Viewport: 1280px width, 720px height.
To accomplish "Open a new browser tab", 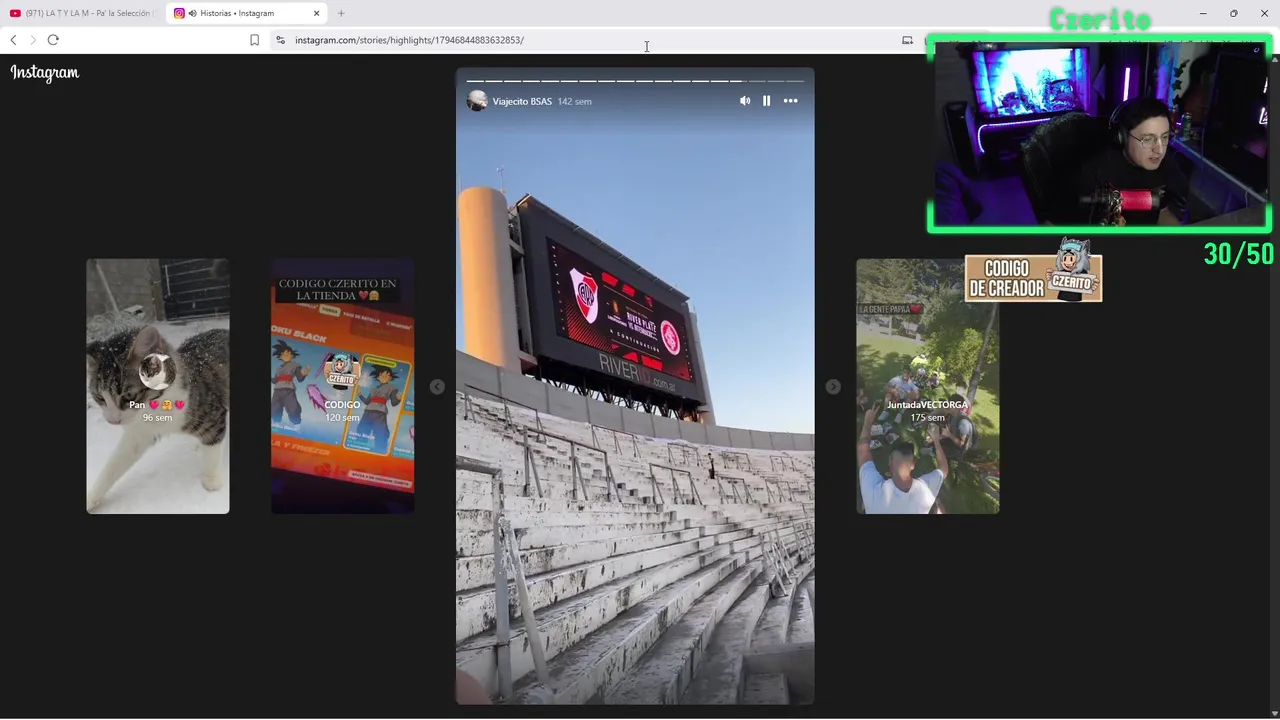I will [x=341, y=13].
